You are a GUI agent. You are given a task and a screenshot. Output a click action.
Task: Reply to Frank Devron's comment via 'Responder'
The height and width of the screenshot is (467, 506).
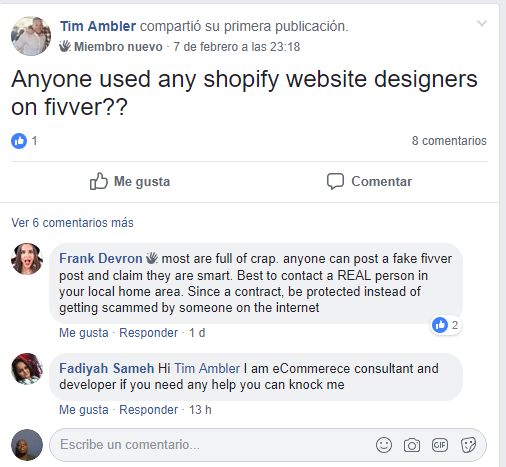pyautogui.click(x=149, y=333)
